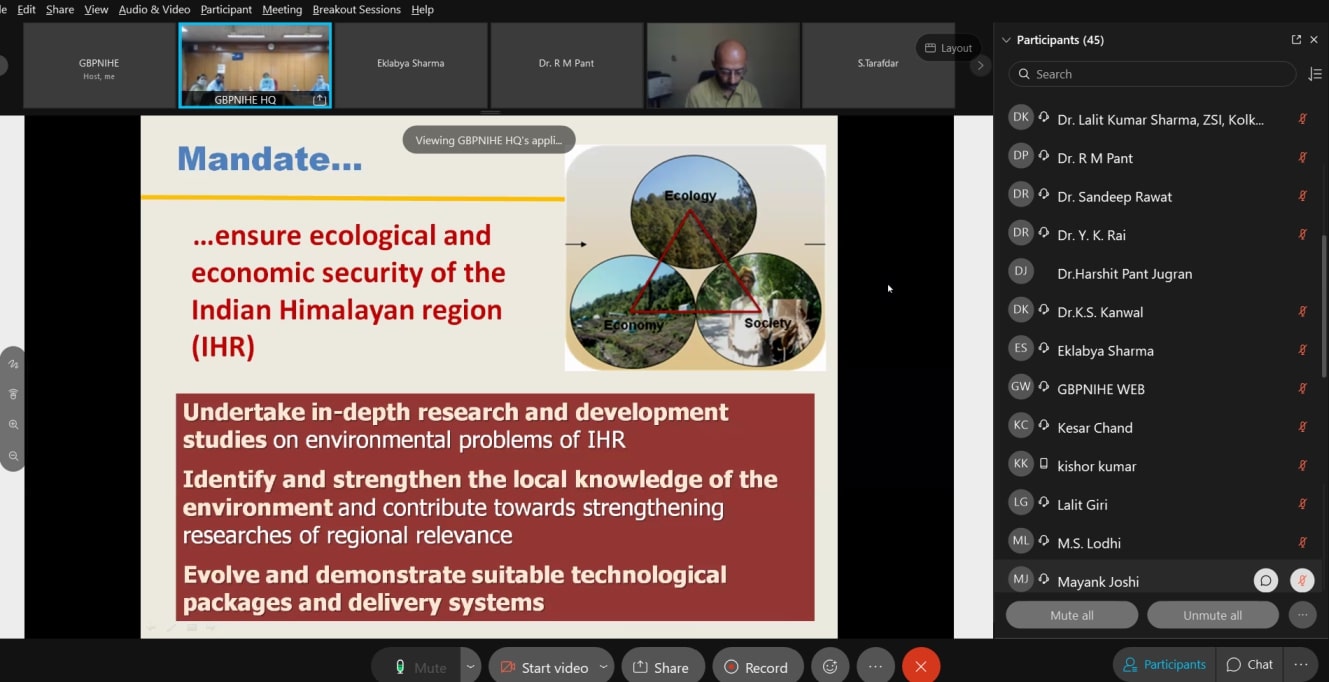1329x682 pixels.
Task: Pop out the Participants panel
Action: coord(1296,40)
